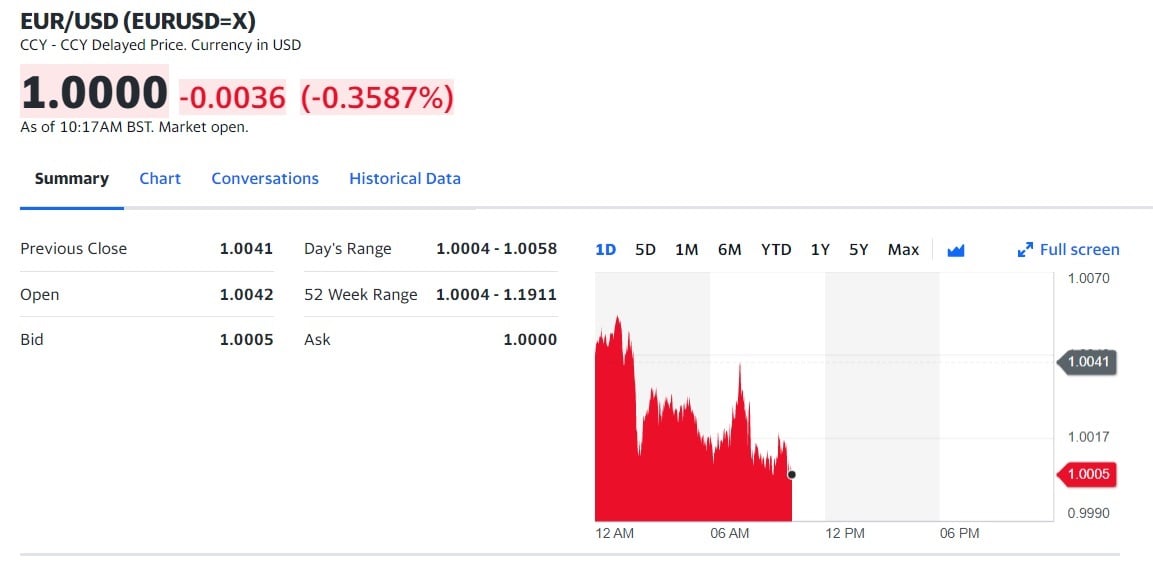Click the red 1.0005 price label
The image size is (1153, 577).
coord(1086,474)
